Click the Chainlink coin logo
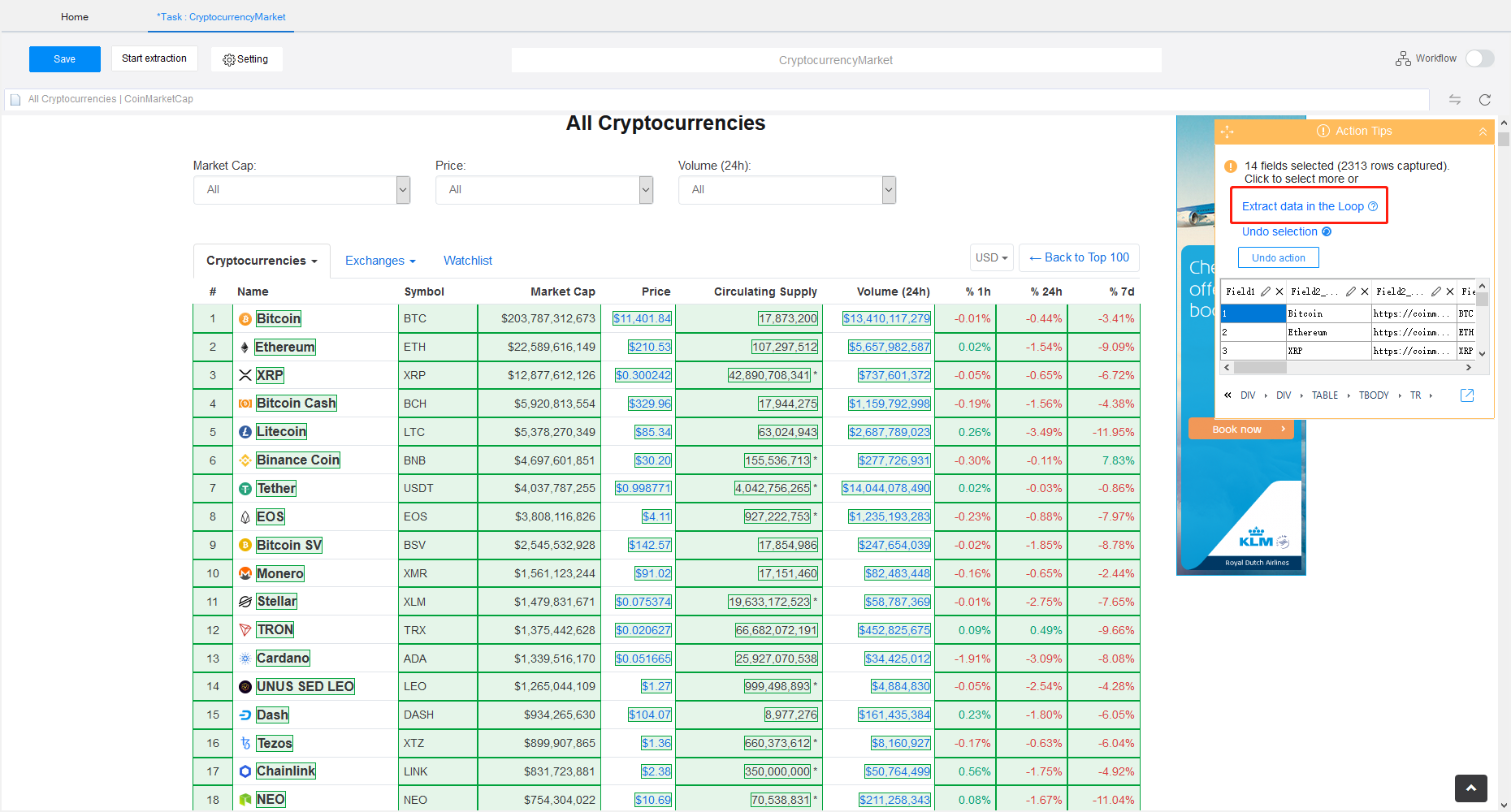This screenshot has width=1511, height=812. 245,771
